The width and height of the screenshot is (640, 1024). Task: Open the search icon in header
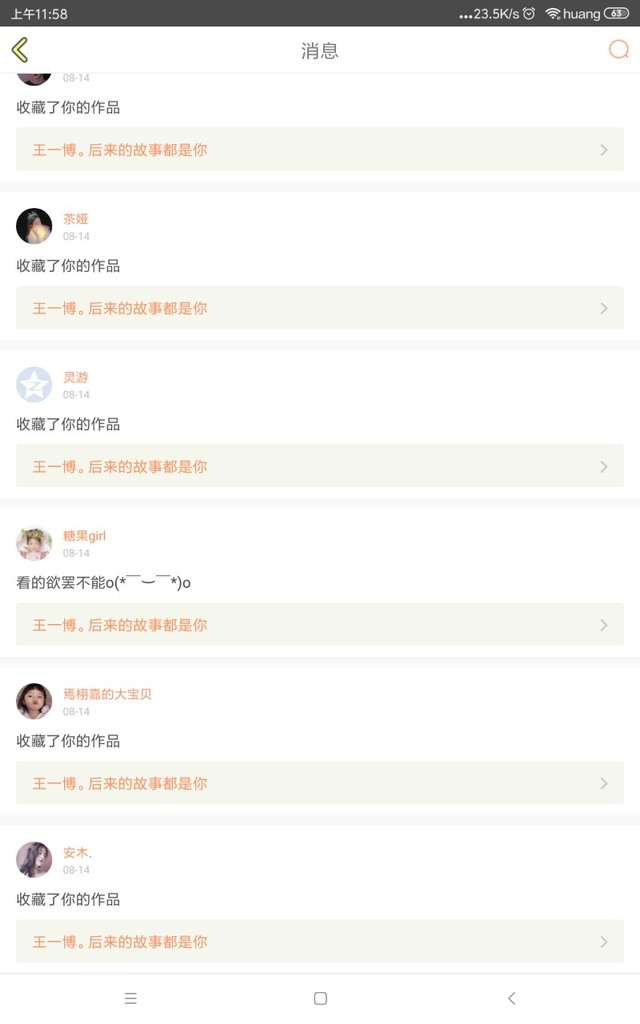619,50
